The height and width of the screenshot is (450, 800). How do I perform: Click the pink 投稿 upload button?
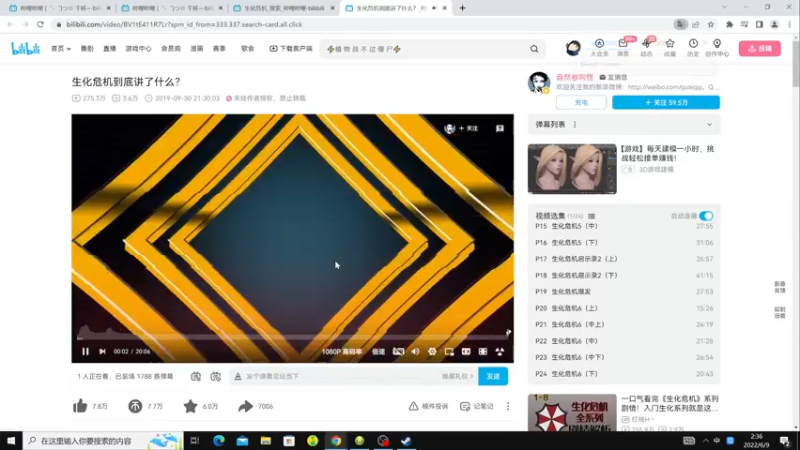[760, 48]
